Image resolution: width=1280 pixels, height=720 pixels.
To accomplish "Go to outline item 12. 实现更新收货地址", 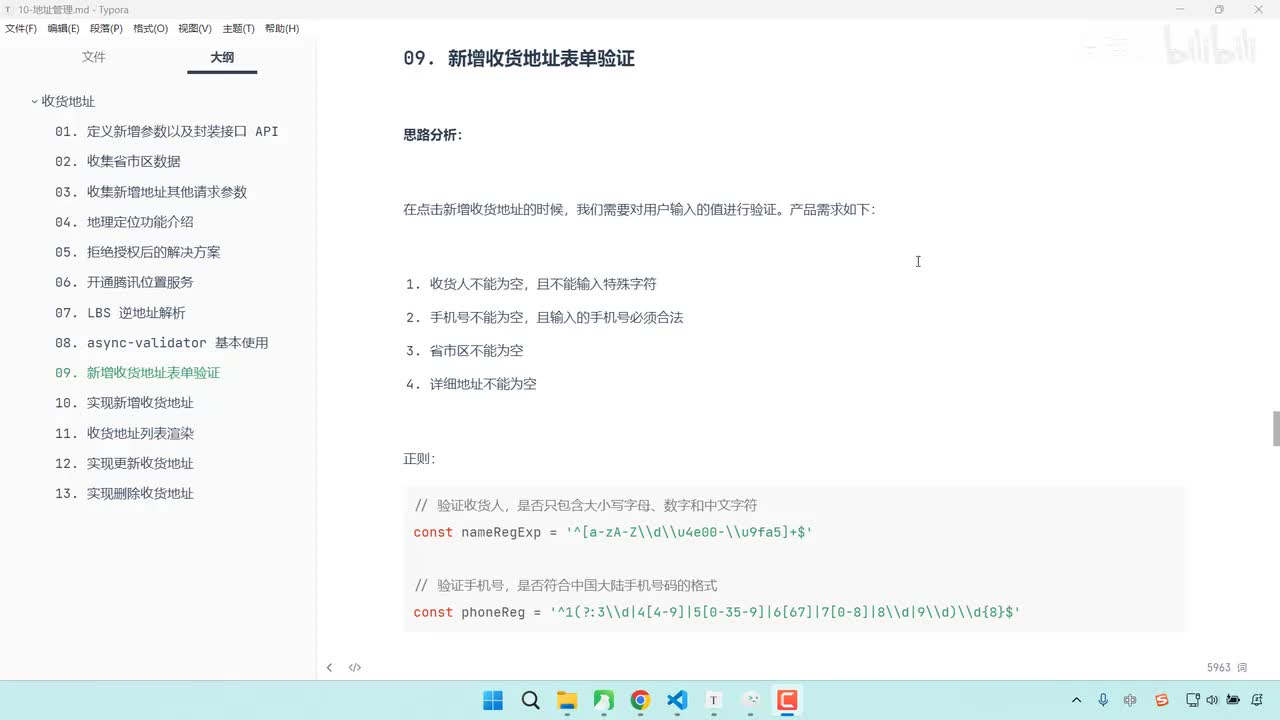I will [125, 463].
